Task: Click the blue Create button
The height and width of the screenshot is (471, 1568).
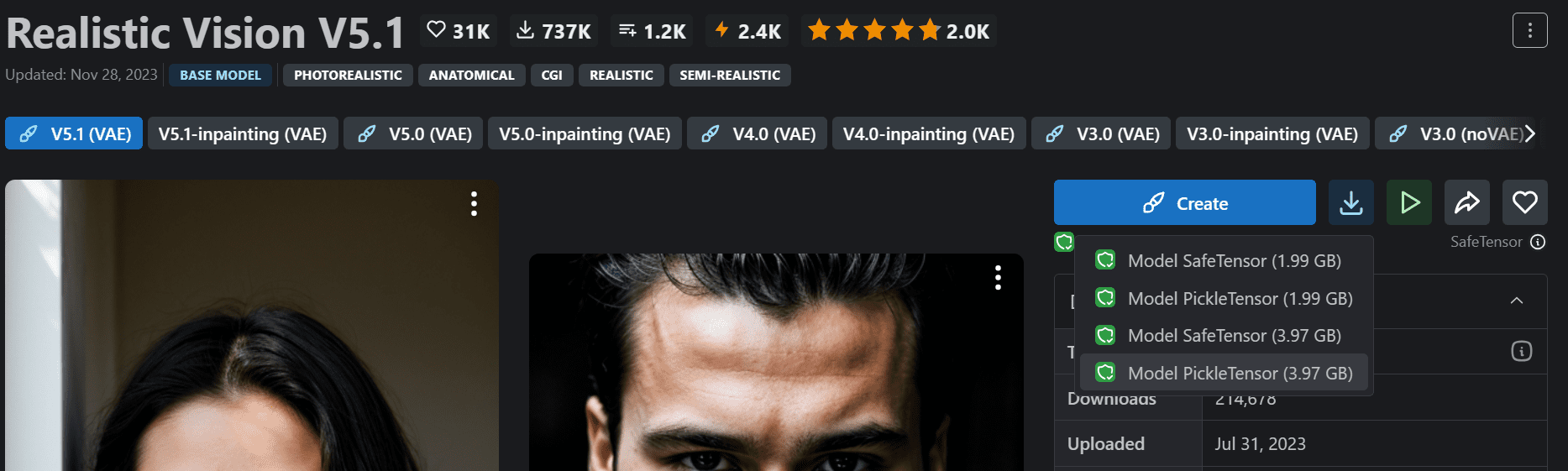Action: 1184,202
